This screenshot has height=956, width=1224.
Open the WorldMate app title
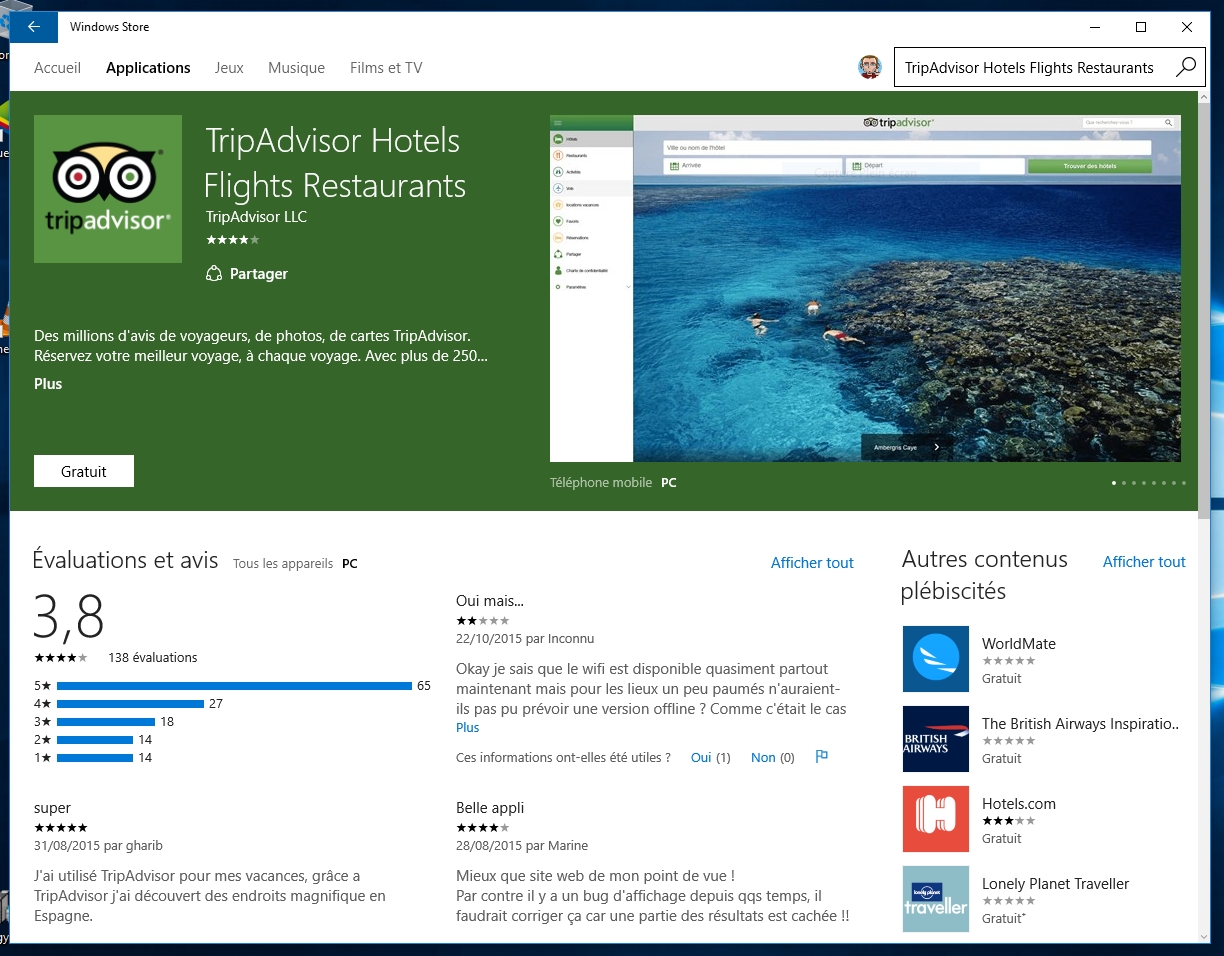point(1019,644)
